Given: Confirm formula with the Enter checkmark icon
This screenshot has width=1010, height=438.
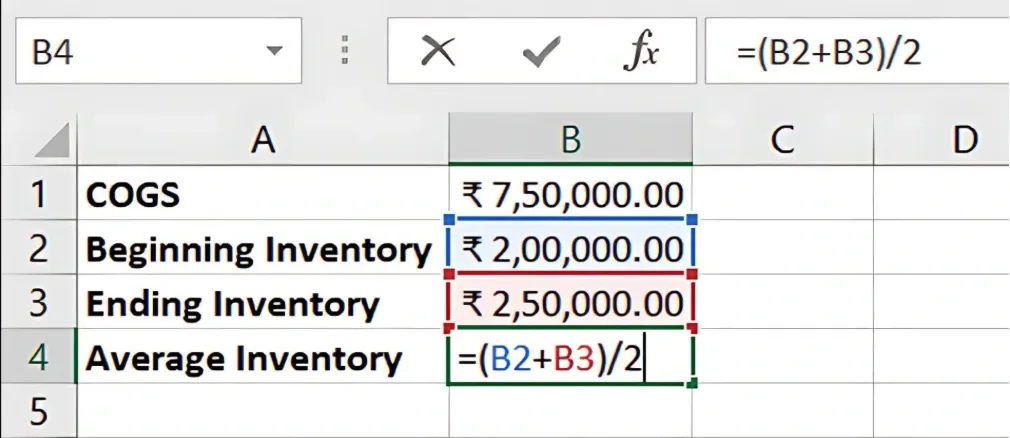Looking at the screenshot, I should click(541, 50).
